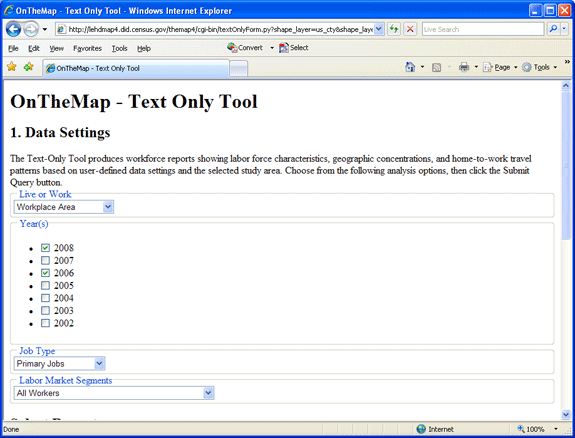Open the Home page icon

[410, 67]
